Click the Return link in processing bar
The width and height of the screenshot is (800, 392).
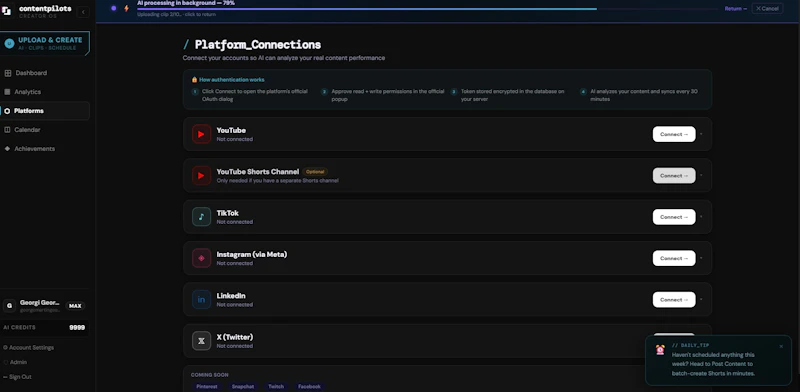736,9
